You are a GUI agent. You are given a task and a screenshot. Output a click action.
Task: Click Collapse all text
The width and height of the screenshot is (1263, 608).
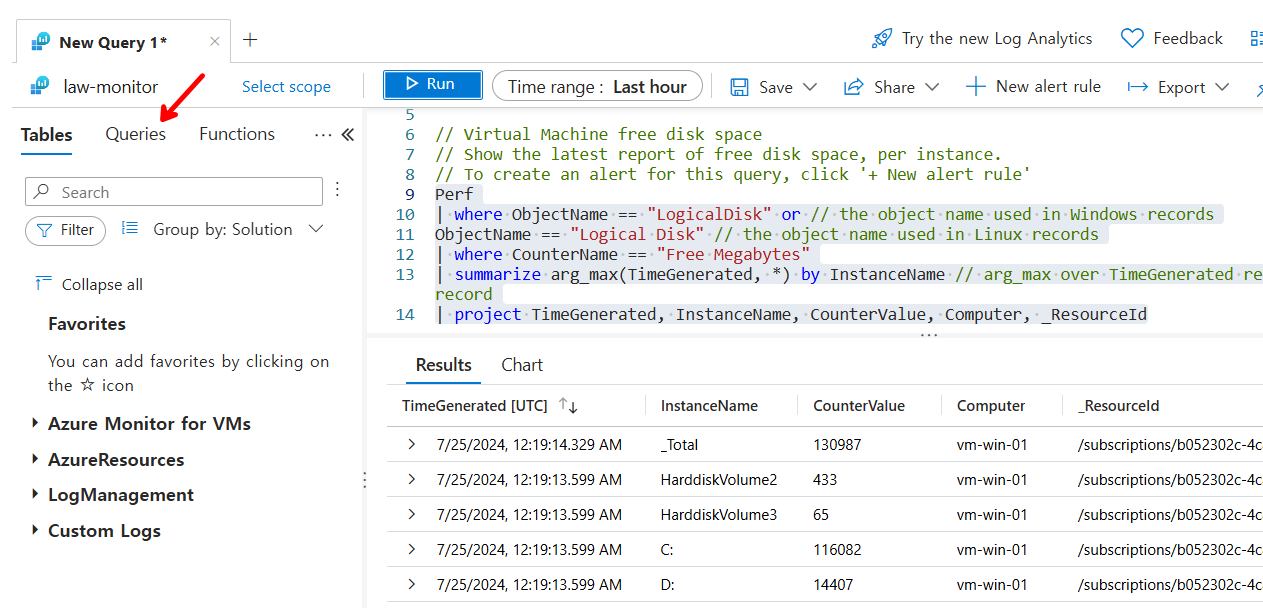point(102,285)
